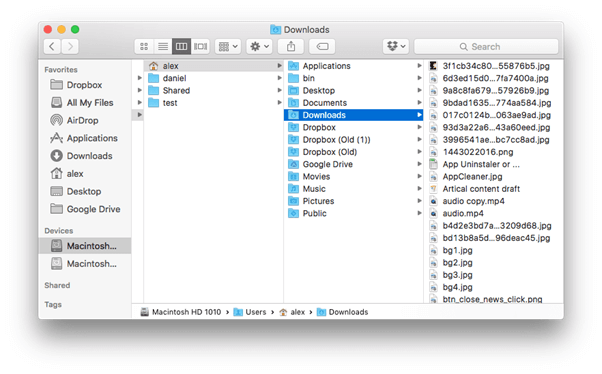Open the gear Action menu

point(260,46)
